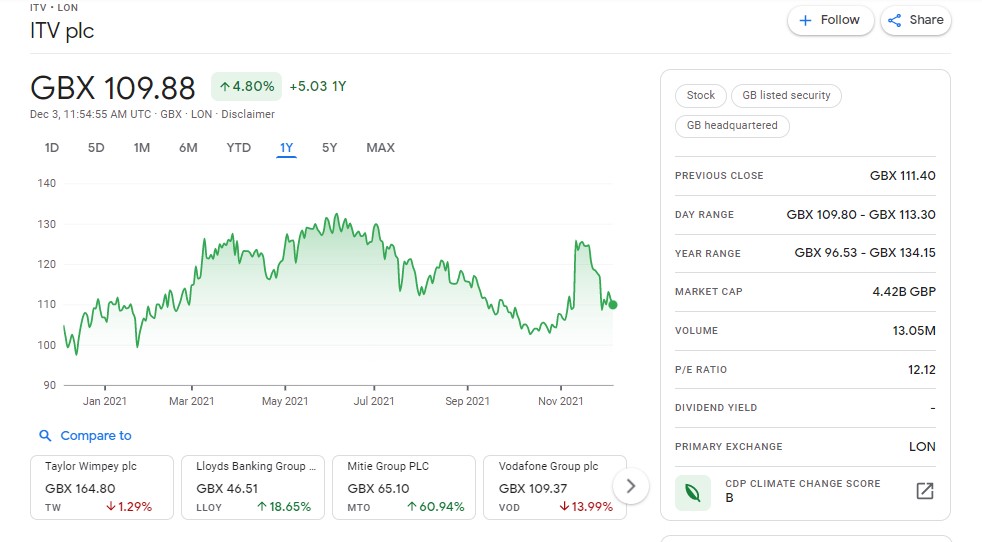
Task: Click the VOLUME value 13.05M
Action: 914,331
